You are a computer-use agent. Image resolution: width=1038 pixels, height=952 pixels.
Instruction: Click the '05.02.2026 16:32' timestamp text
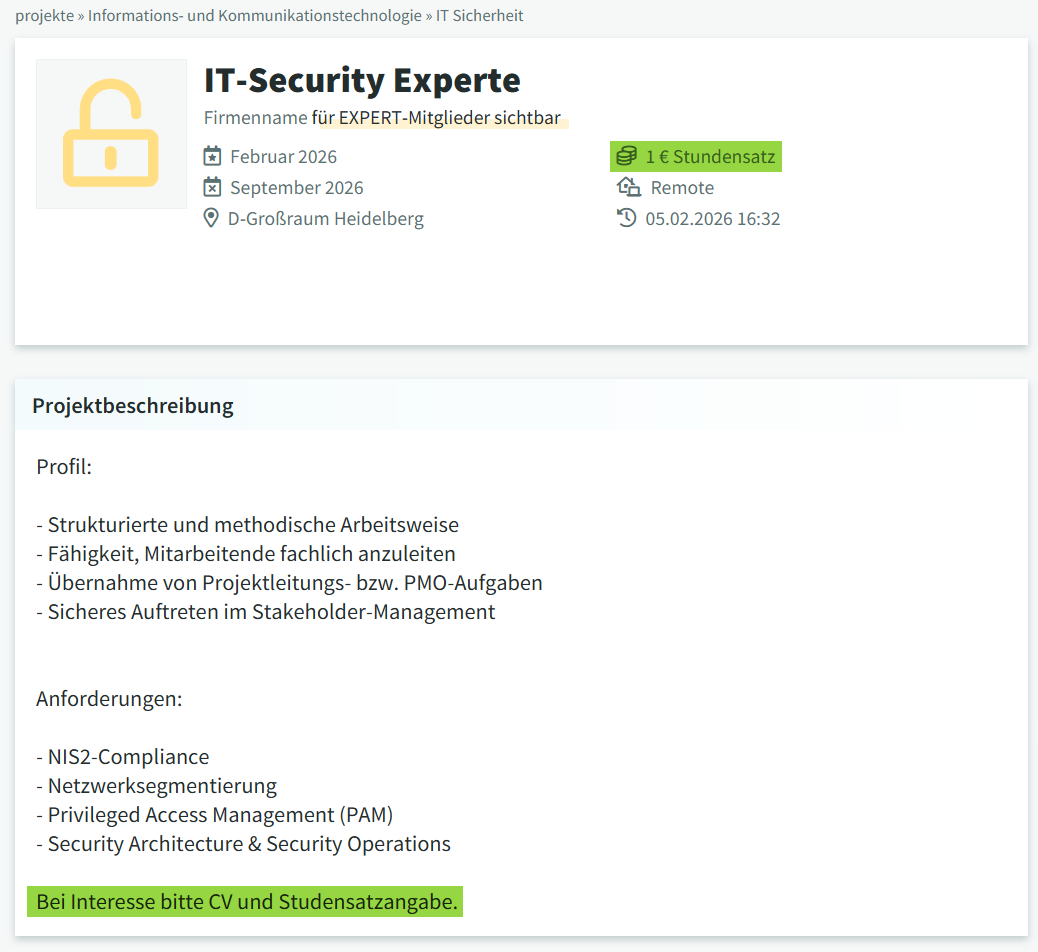tap(712, 219)
